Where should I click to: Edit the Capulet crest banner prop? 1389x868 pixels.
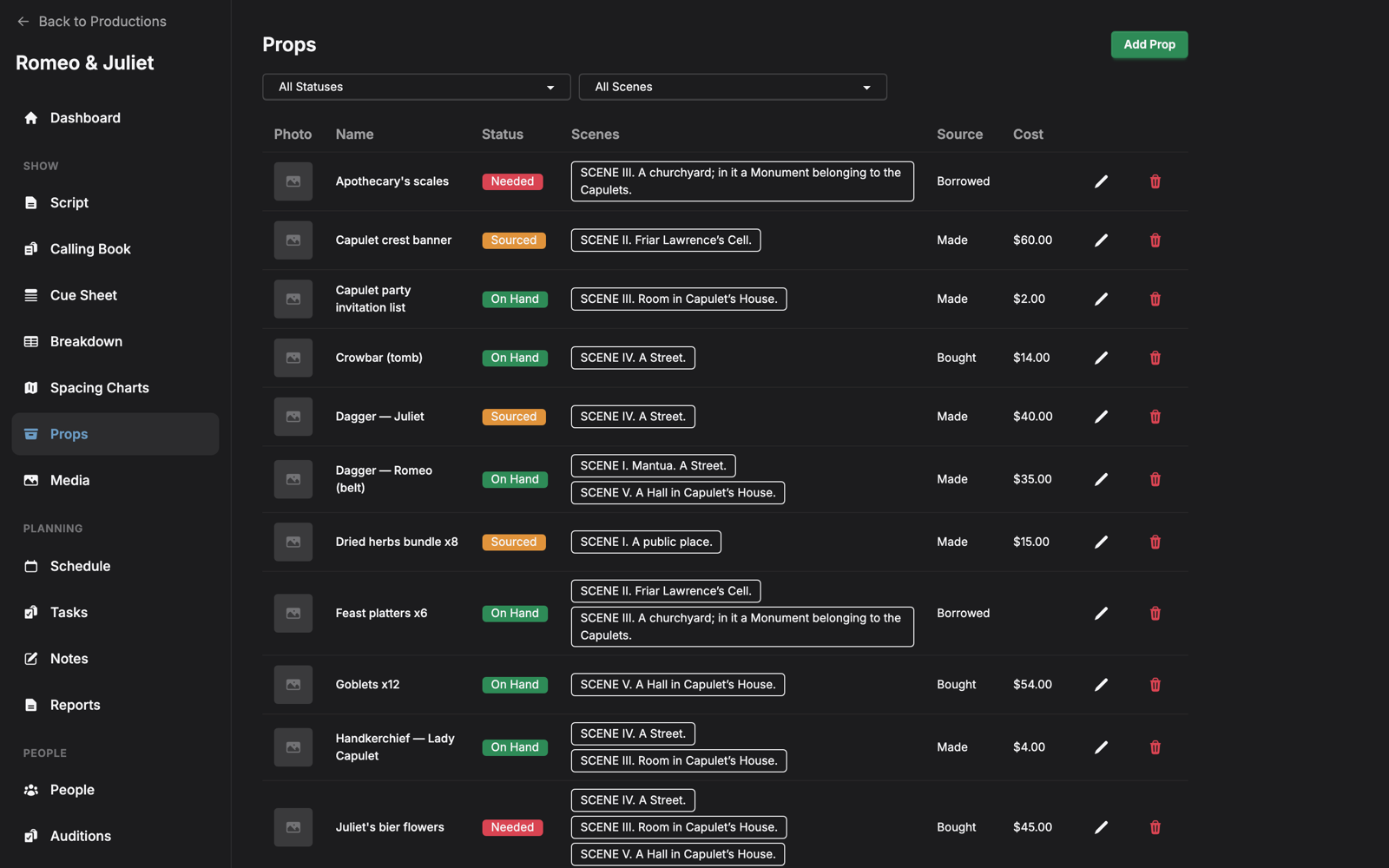point(1101,240)
